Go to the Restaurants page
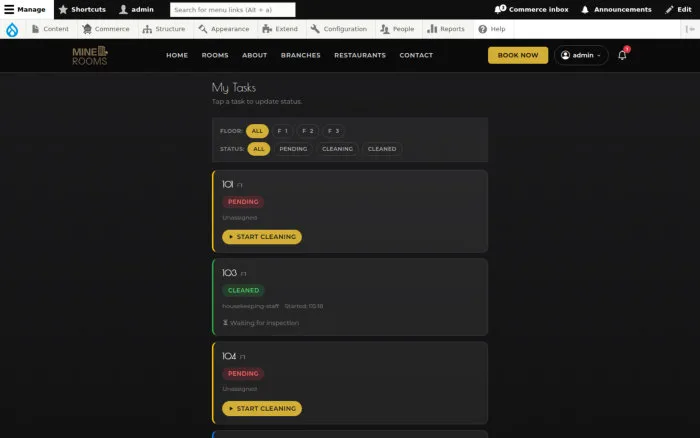700x438 pixels. pyautogui.click(x=360, y=55)
